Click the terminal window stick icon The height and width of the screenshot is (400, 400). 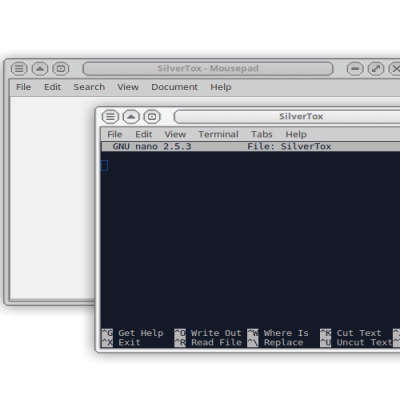pyautogui.click(x=152, y=117)
